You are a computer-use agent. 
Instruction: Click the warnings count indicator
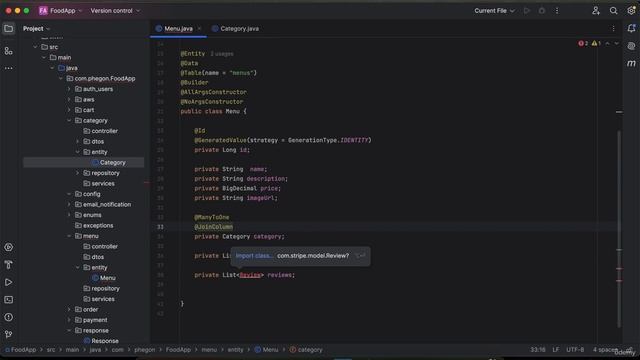596,43
